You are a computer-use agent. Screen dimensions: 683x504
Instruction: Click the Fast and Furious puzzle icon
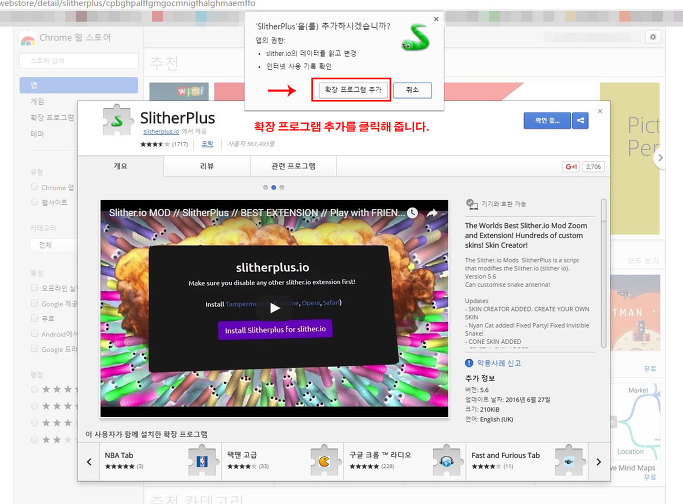click(569, 461)
